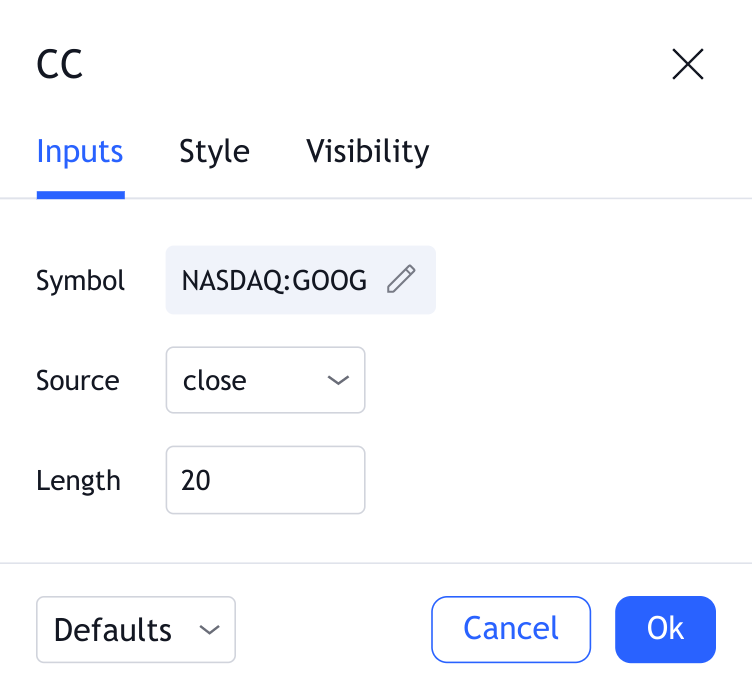This screenshot has width=752, height=691.
Task: Click the Length label text
Action: click(78, 481)
